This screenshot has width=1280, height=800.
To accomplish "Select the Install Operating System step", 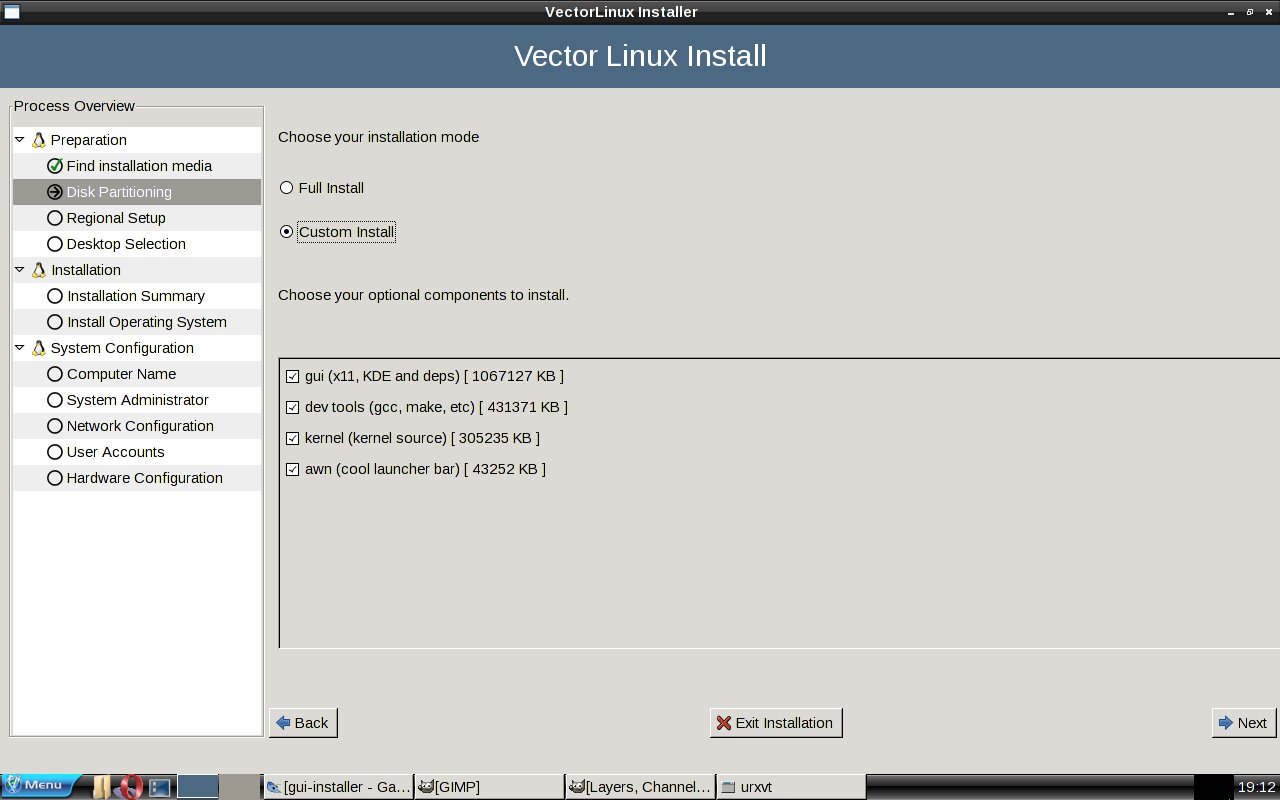I will click(137, 322).
